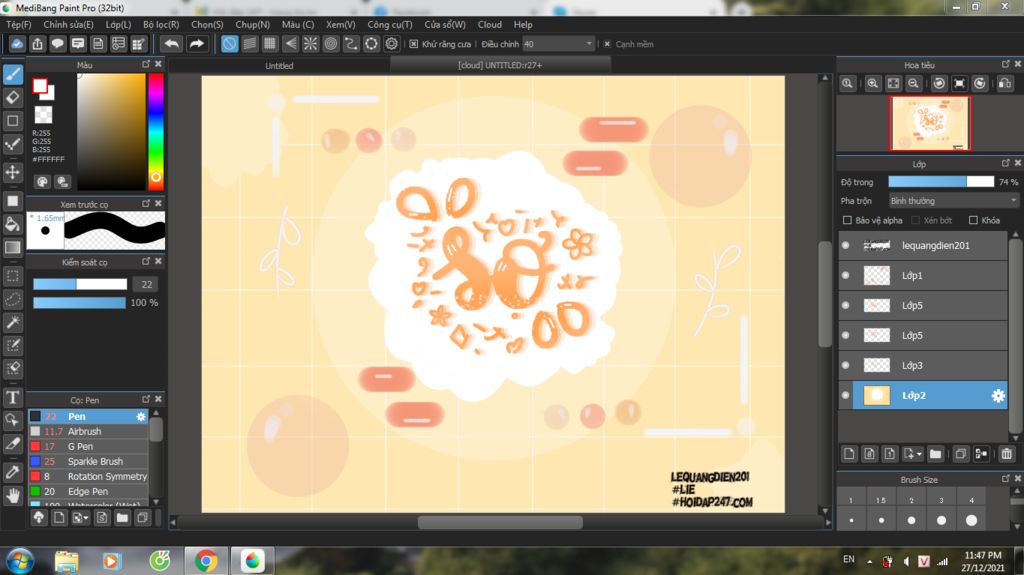The height and width of the screenshot is (575, 1024).
Task: Open the Cloud menu
Action: click(490, 24)
